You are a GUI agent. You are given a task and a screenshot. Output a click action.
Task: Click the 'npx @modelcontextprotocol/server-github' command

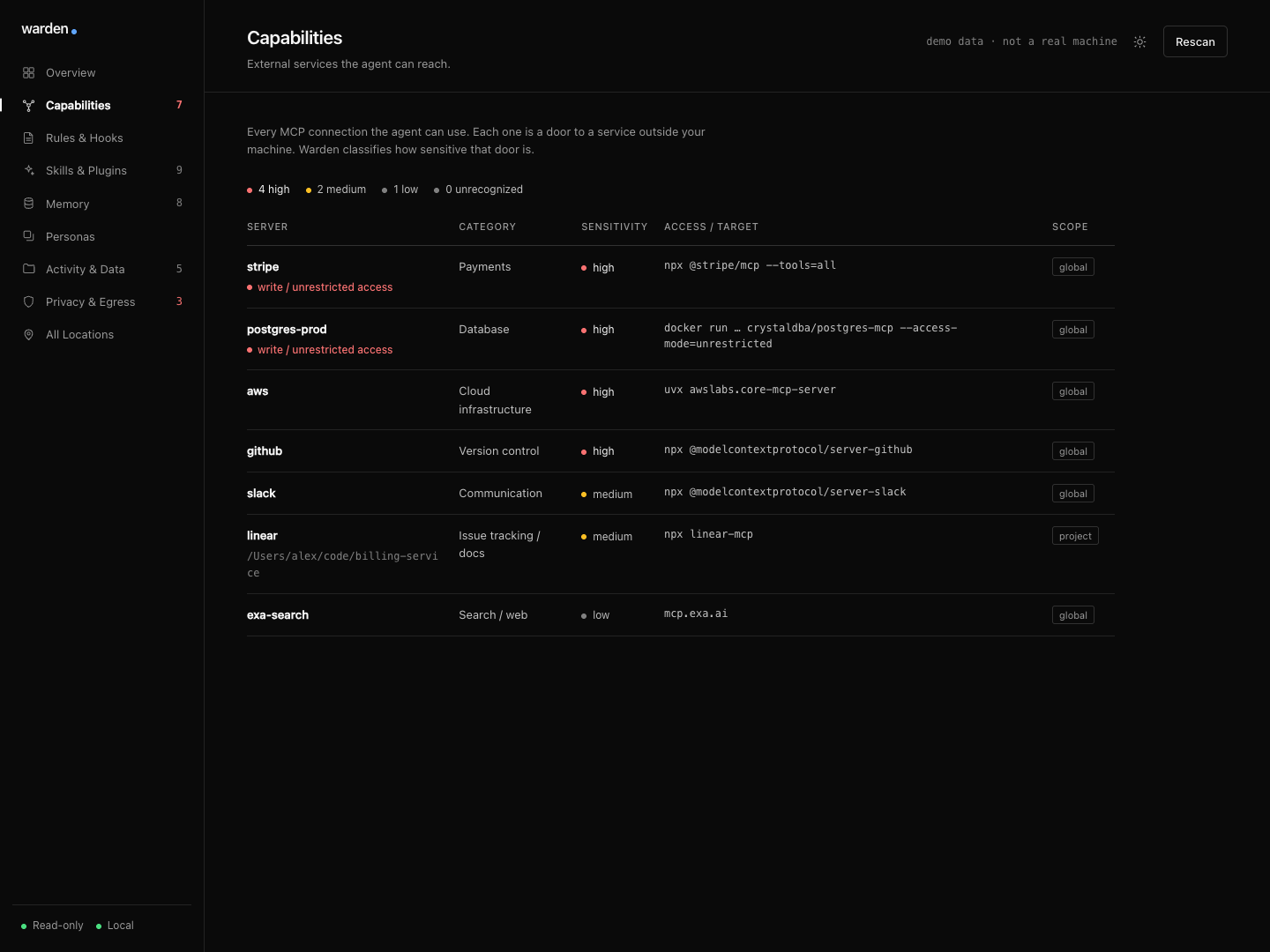[x=788, y=450]
